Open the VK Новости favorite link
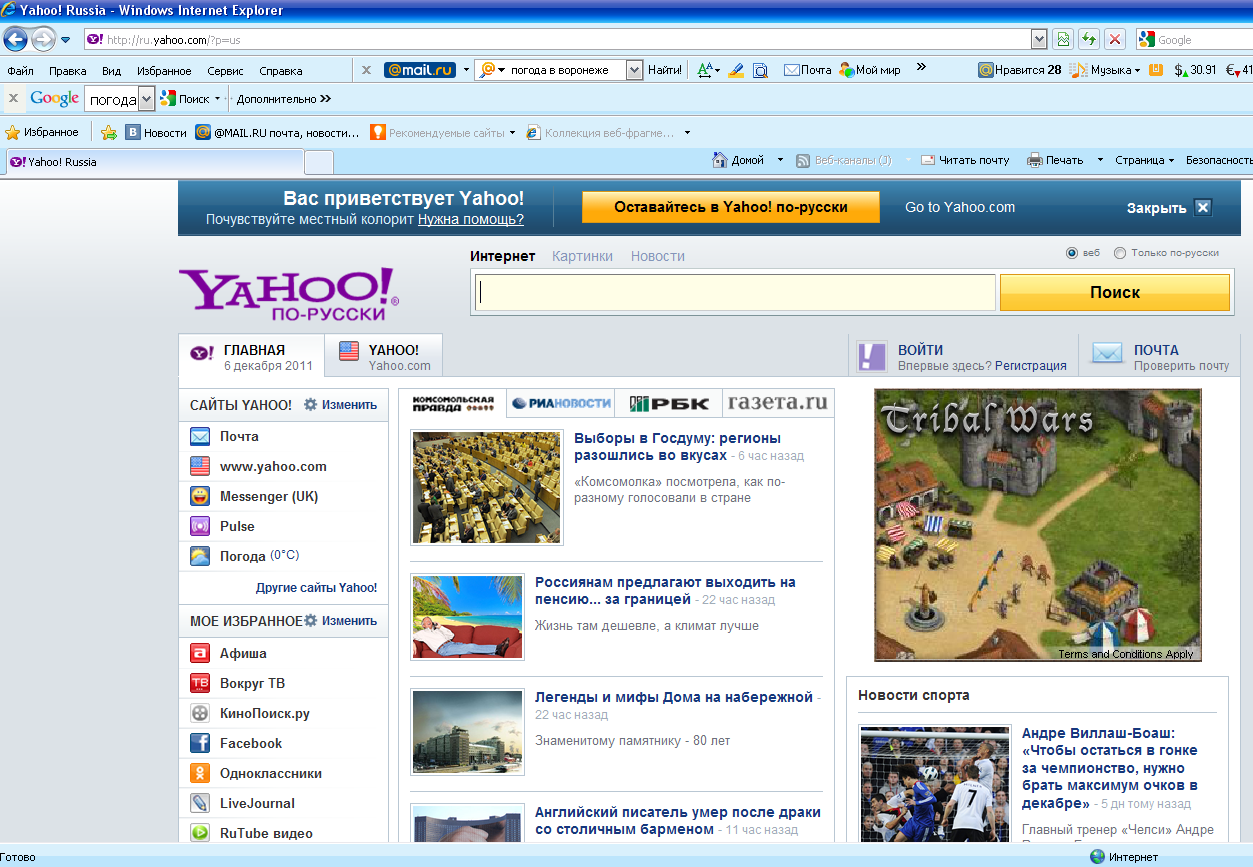The width and height of the screenshot is (1253, 867). 156,132
